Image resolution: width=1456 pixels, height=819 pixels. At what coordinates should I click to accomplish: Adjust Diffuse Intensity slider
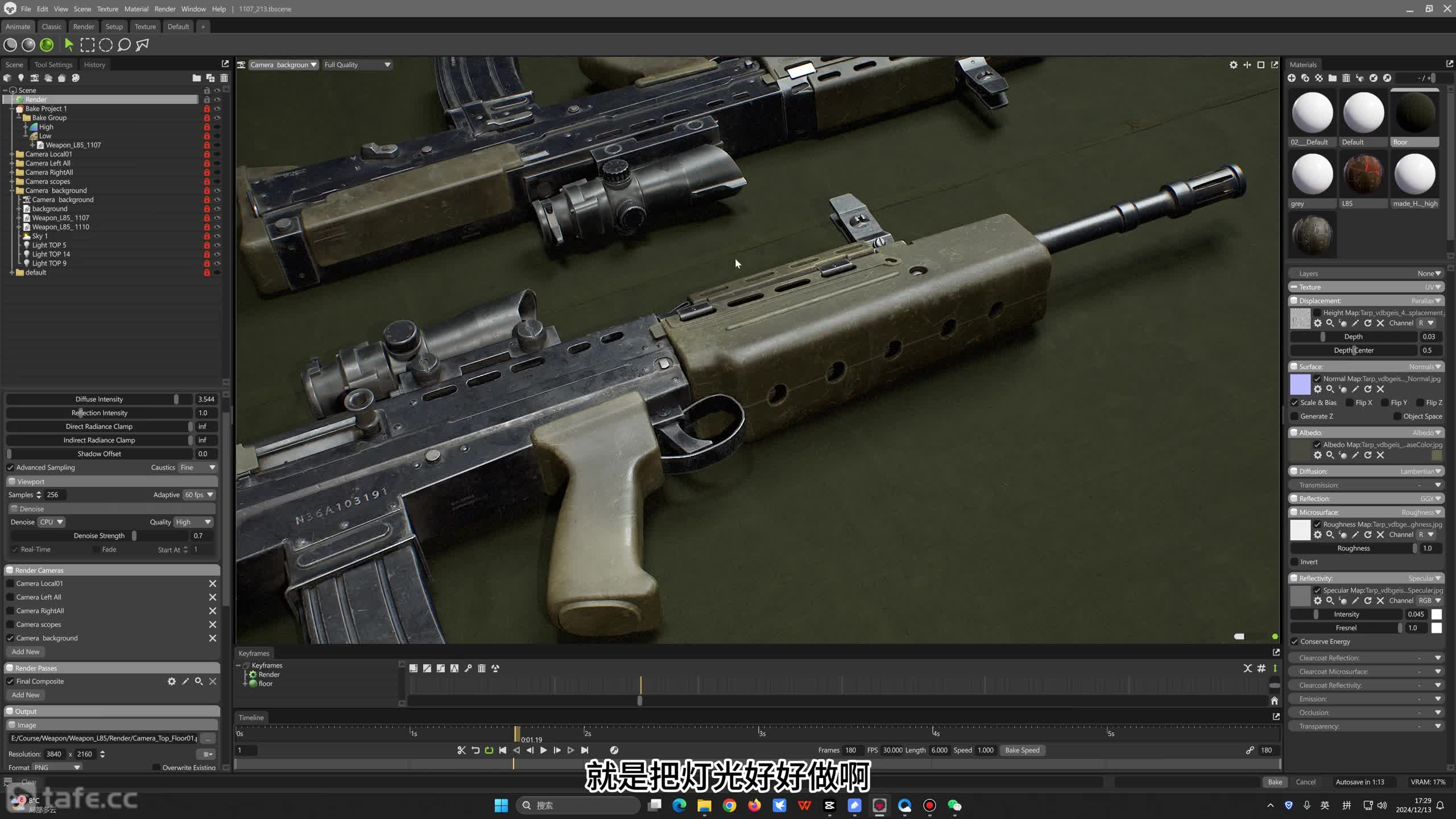[100, 399]
